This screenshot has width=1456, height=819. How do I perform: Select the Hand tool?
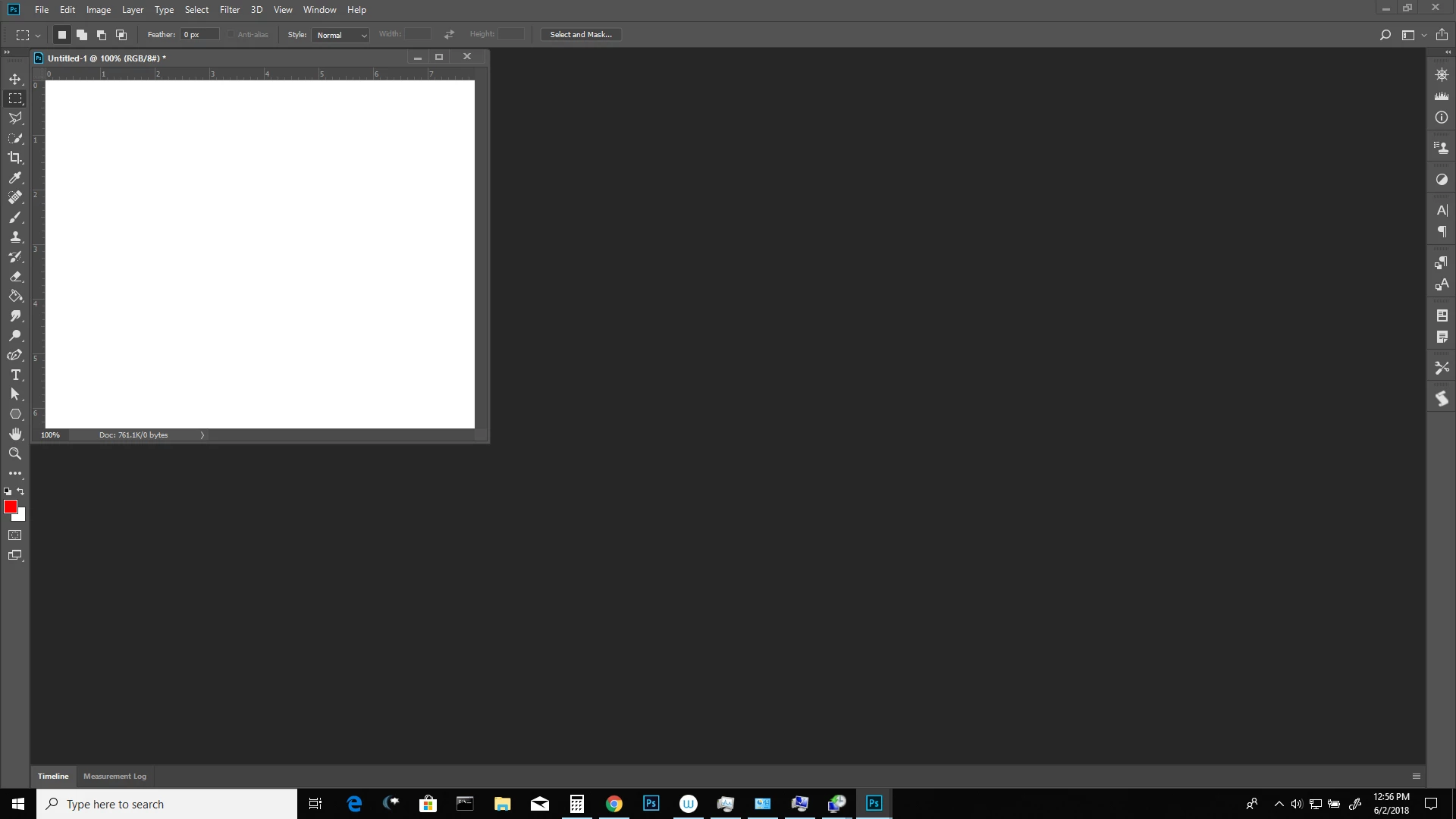(x=15, y=434)
